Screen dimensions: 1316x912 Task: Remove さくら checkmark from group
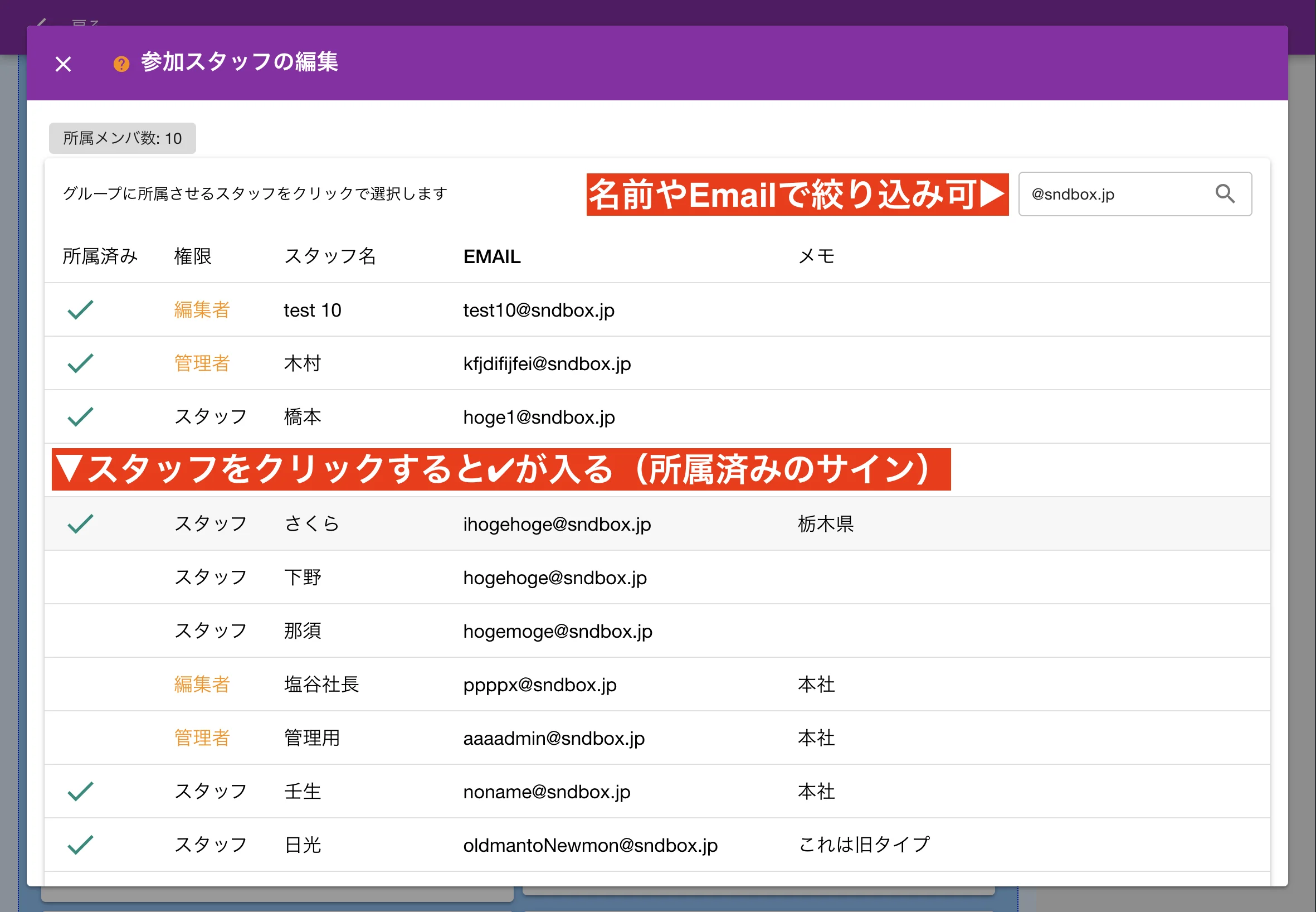coord(81,524)
